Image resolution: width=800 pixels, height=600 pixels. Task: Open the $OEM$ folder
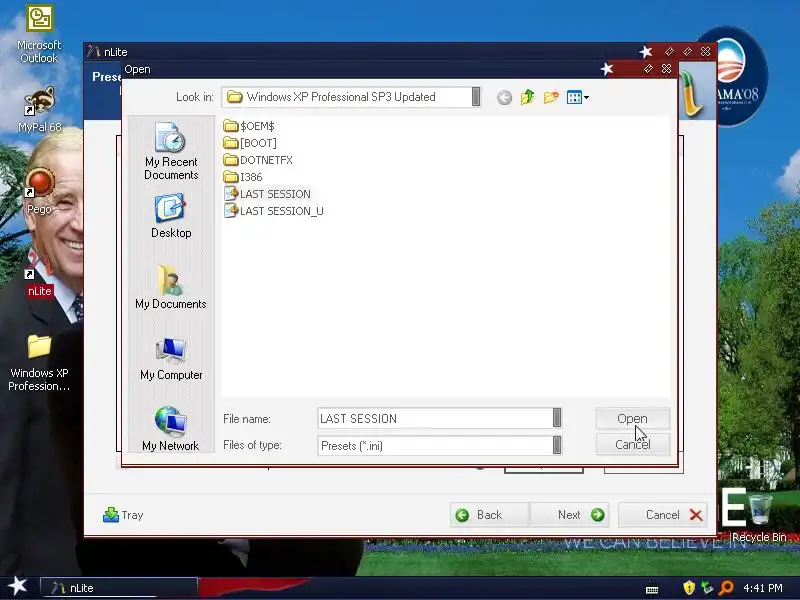click(x=249, y=126)
